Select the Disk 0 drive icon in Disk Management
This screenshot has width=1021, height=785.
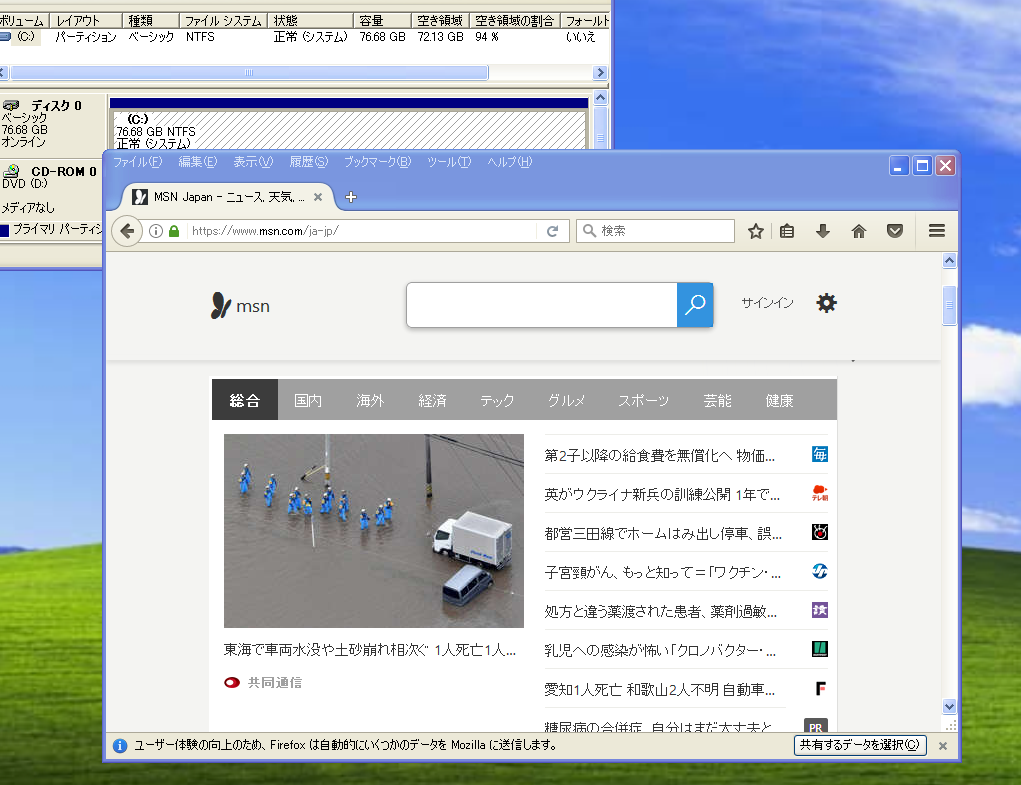pos(12,105)
